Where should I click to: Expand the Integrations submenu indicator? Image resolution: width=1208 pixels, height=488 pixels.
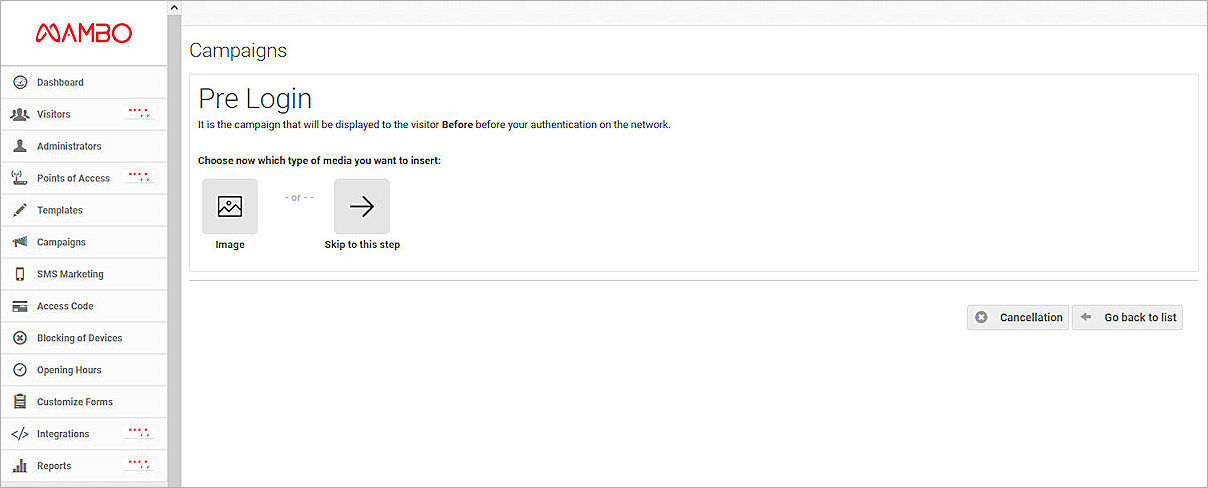coord(138,433)
